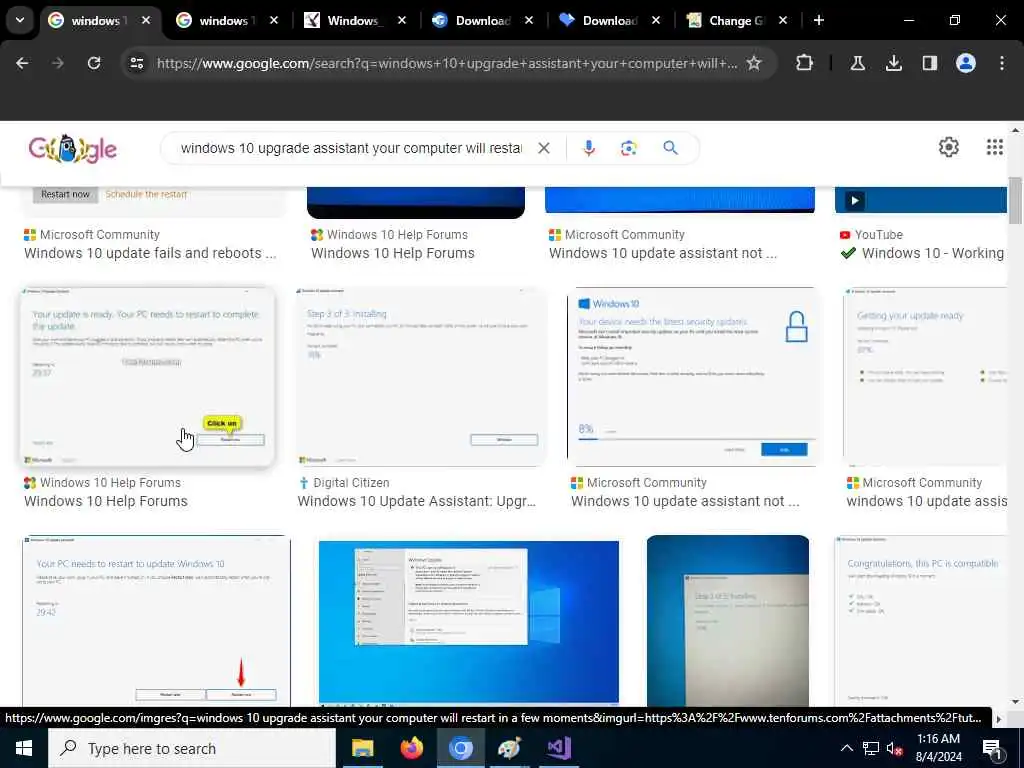
Task: Open 'Your update is ready' image thumbnail
Action: pos(148,377)
